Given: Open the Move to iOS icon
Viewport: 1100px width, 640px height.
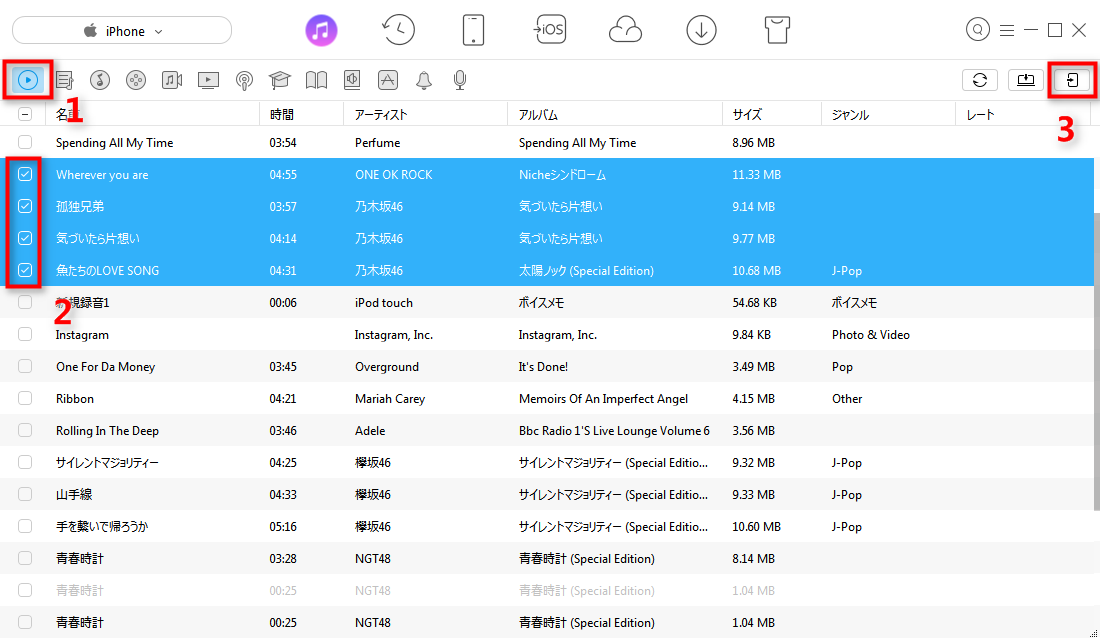Looking at the screenshot, I should [x=549, y=29].
